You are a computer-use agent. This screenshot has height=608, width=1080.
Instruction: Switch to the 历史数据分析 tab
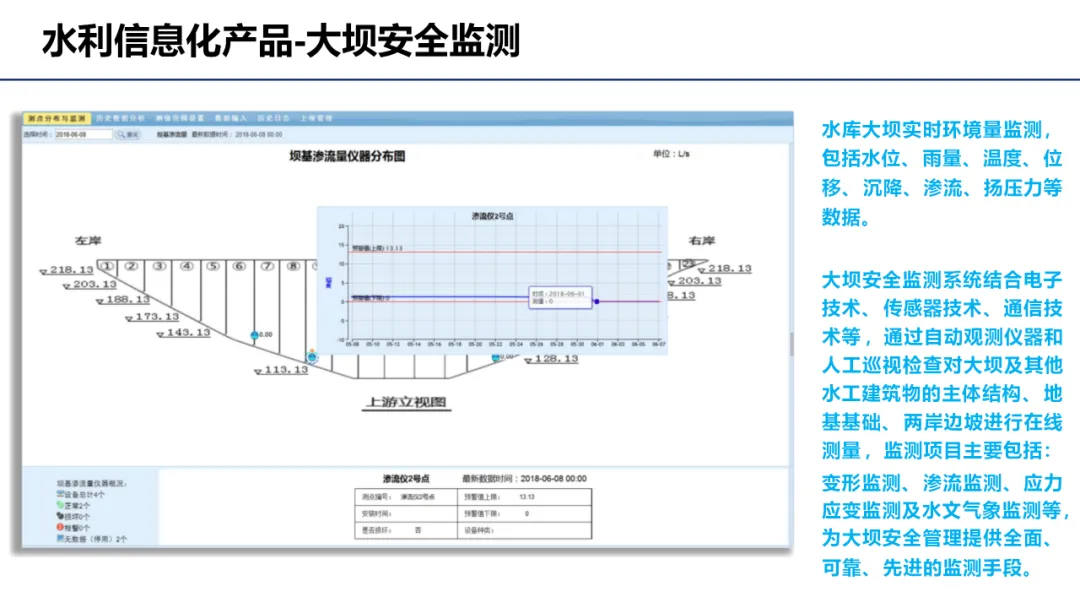(x=121, y=118)
